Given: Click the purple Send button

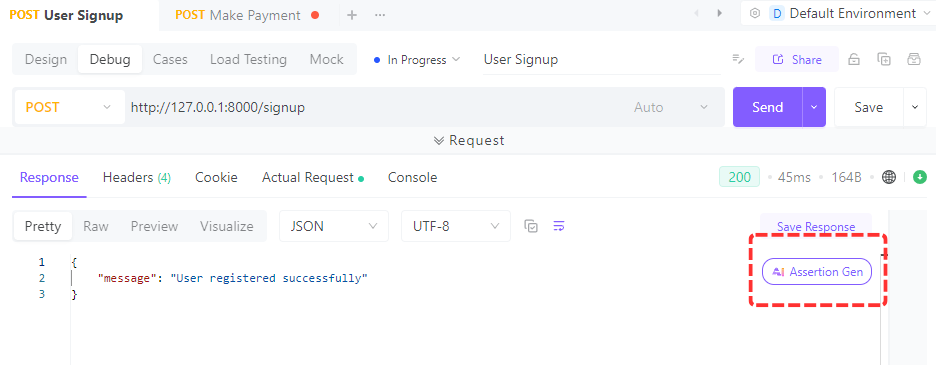Looking at the screenshot, I should (767, 107).
